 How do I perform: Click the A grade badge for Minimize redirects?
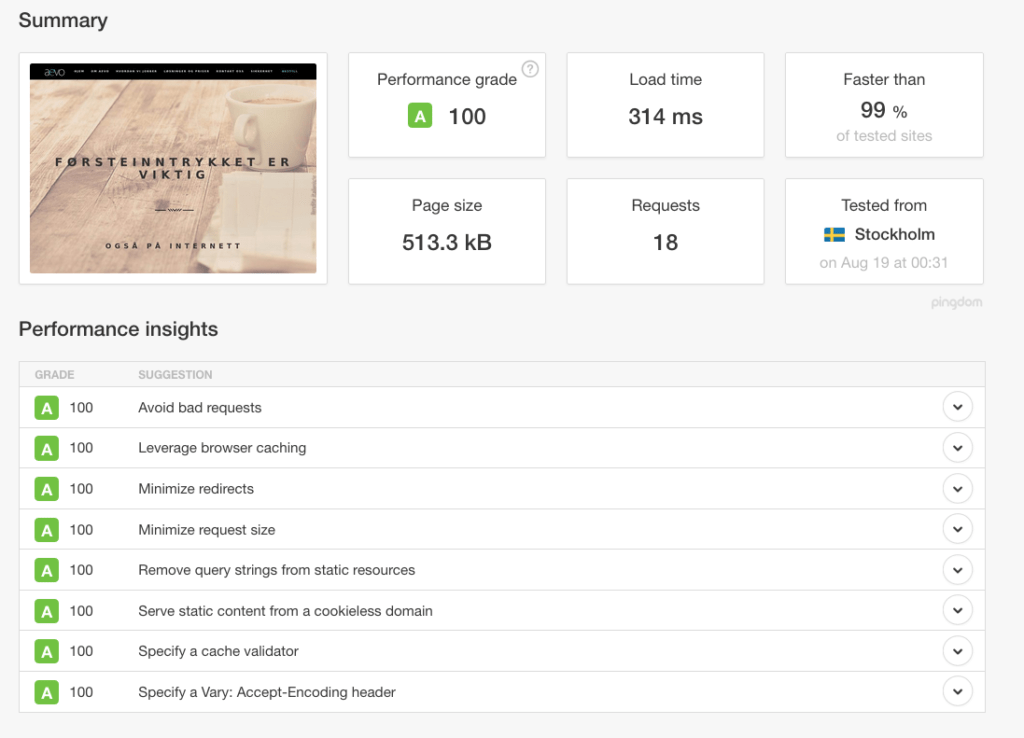(46, 489)
